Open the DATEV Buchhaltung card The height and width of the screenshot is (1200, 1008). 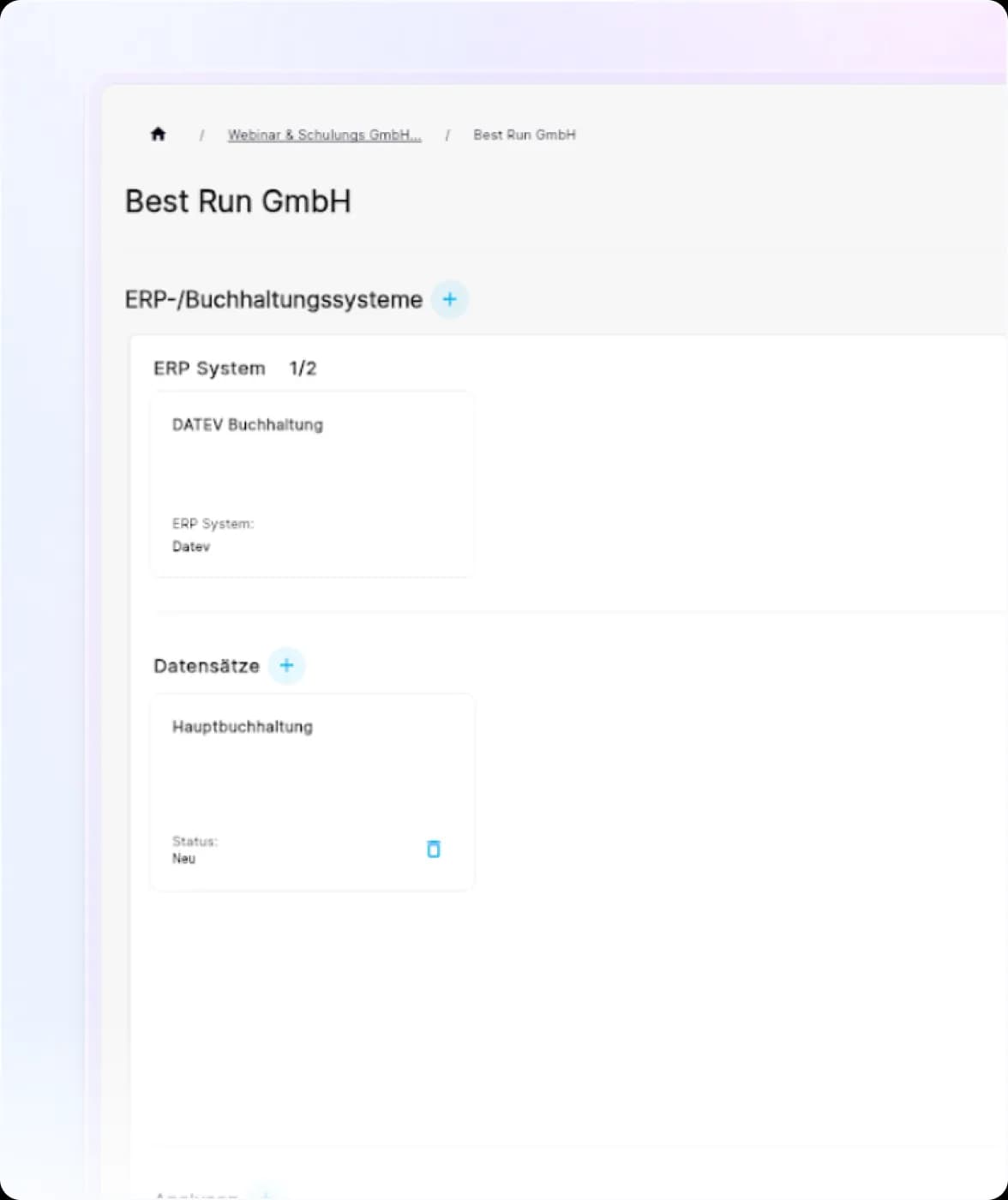pos(310,484)
